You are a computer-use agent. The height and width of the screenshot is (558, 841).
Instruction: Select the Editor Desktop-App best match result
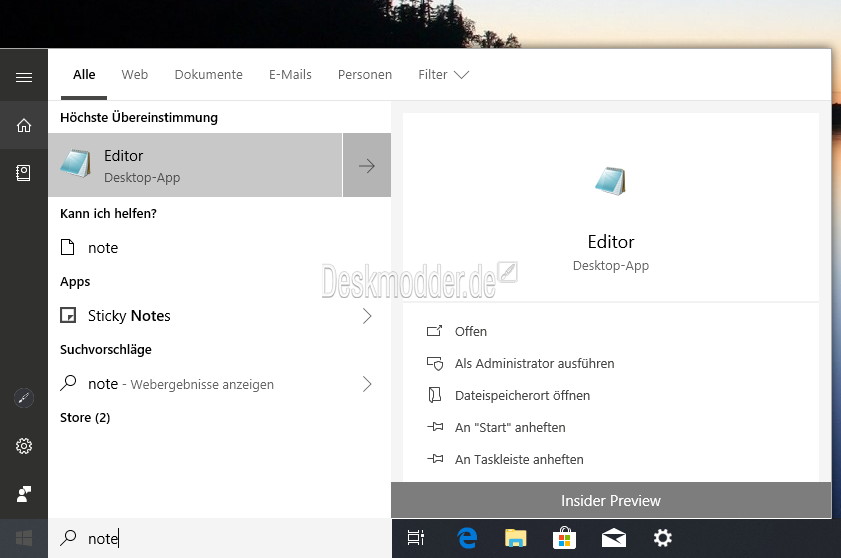195,165
